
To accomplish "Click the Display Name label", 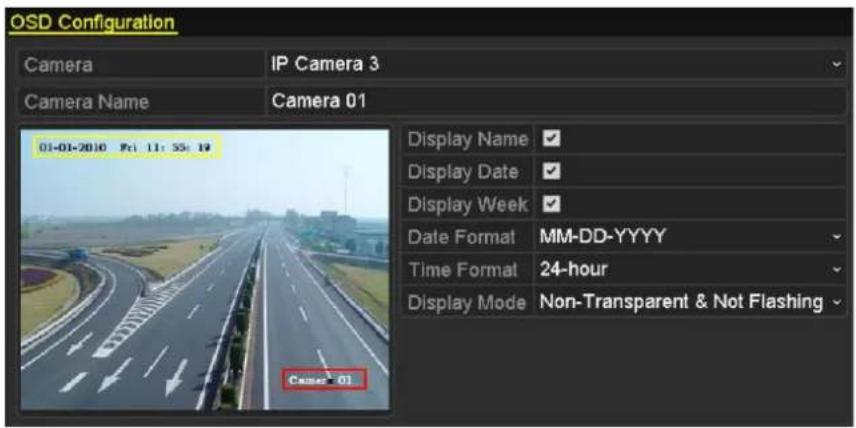I will pyautogui.click(x=468, y=140).
